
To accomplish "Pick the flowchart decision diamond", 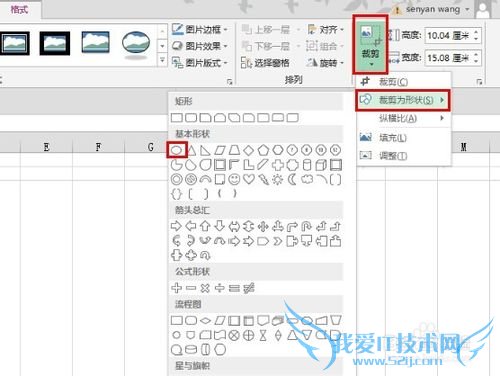I will coord(205,321).
